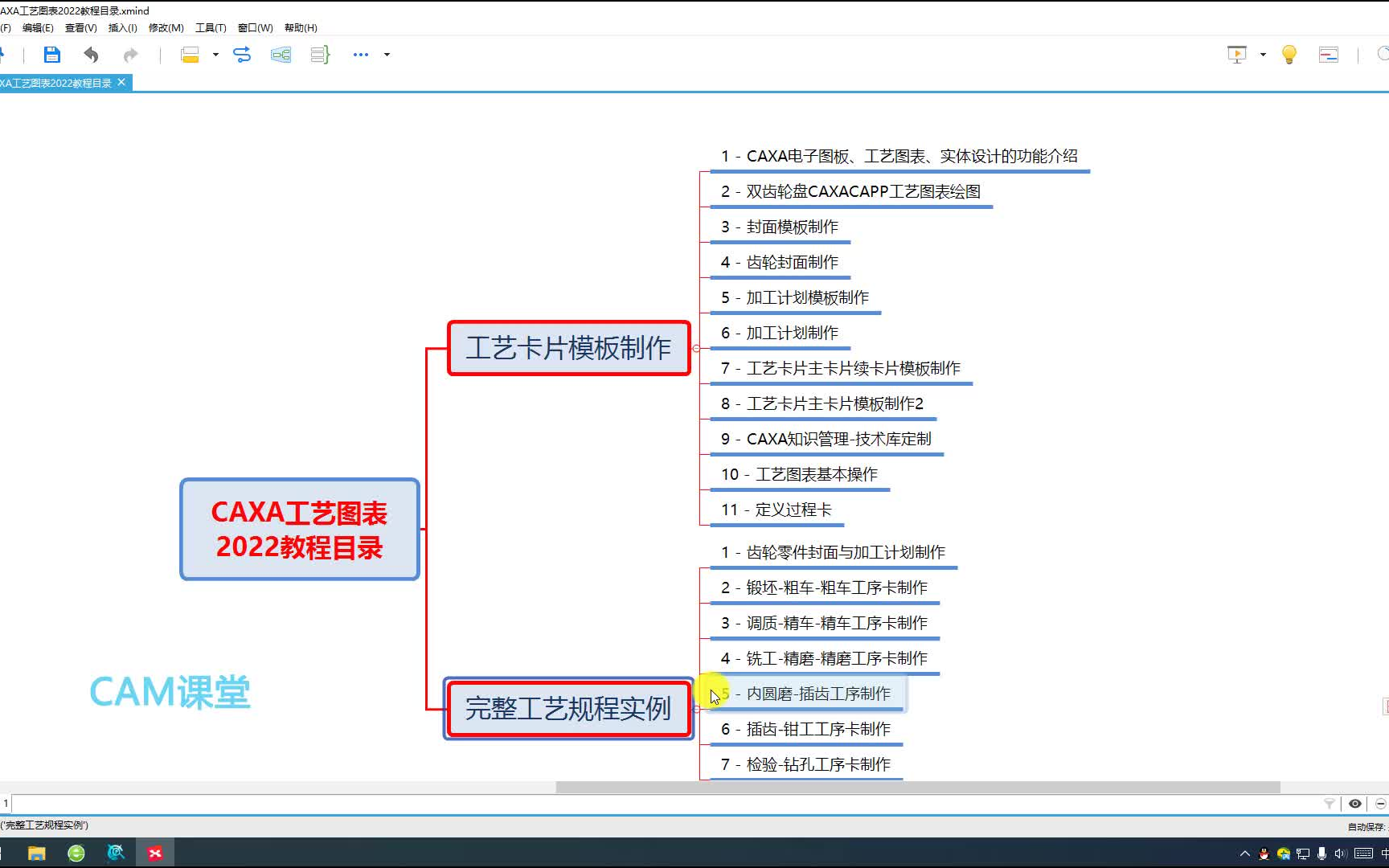Zoom out with the minus circle icon

coord(1381,804)
